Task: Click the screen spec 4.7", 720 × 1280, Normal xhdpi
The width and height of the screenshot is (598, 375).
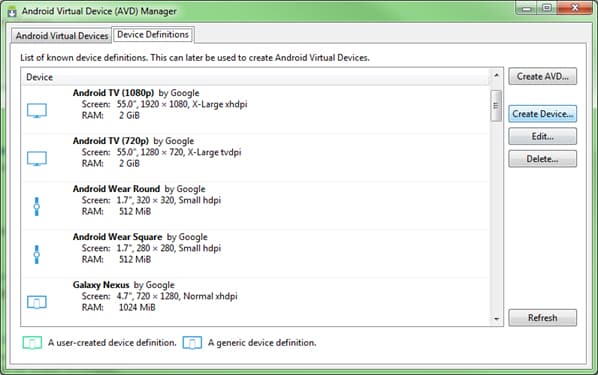Action: coord(177,296)
